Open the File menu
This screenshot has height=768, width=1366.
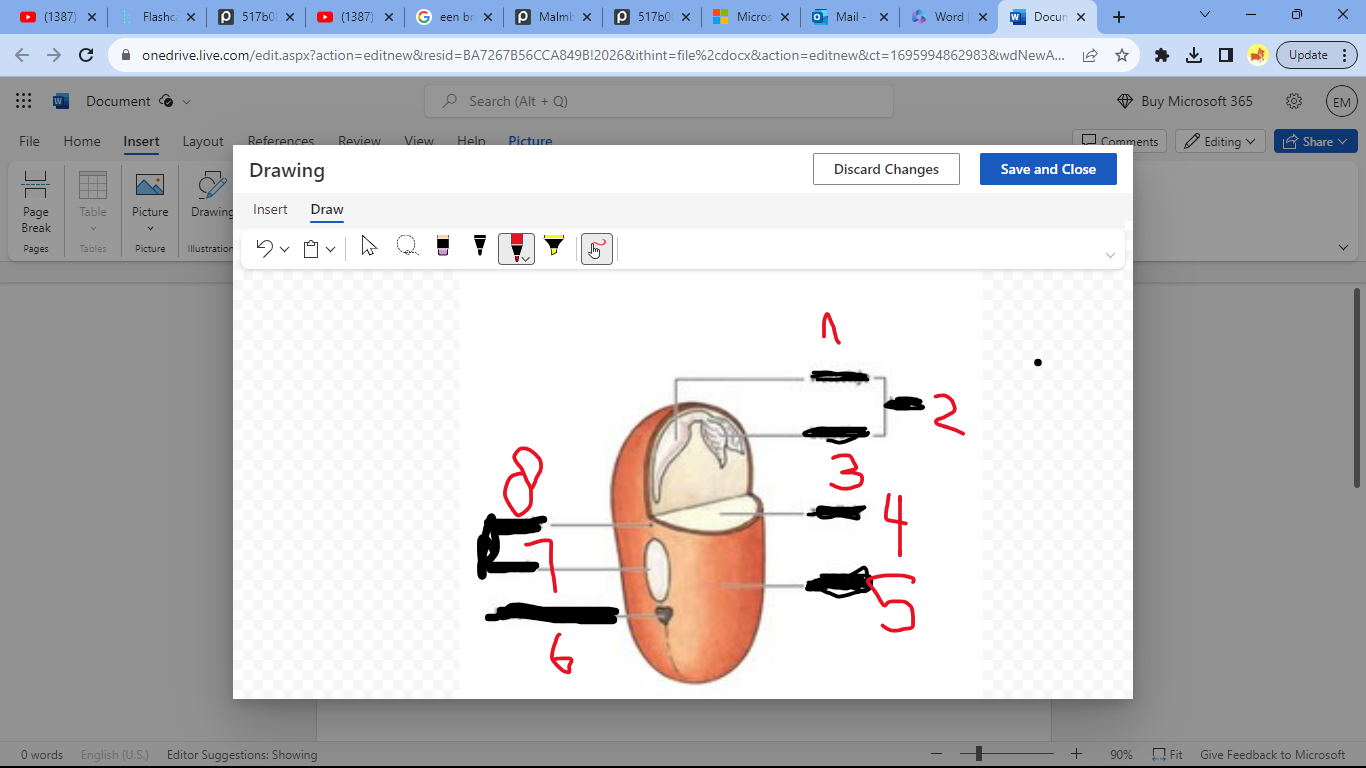click(29, 141)
